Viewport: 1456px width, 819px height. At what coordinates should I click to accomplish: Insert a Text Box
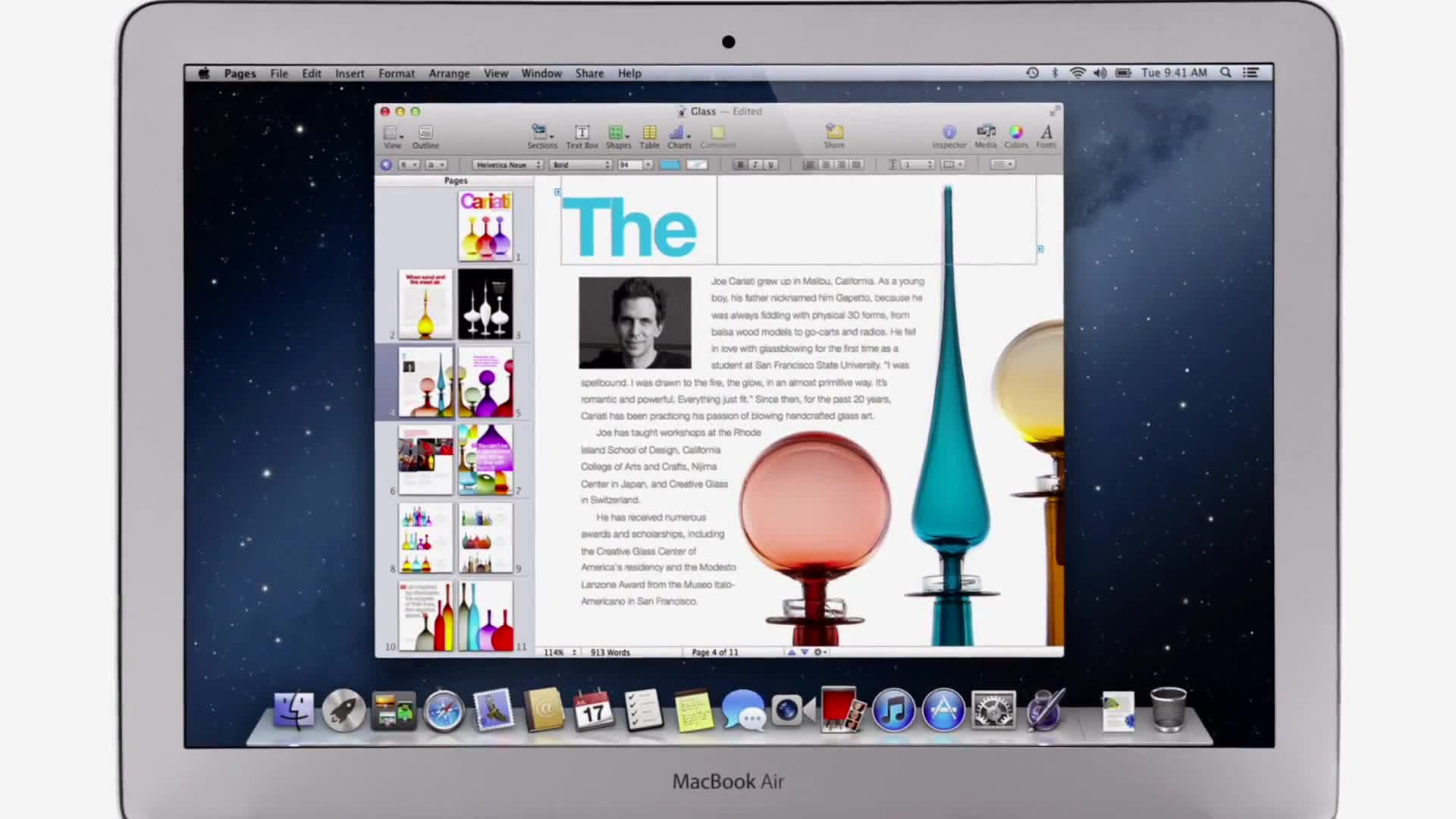pyautogui.click(x=581, y=135)
